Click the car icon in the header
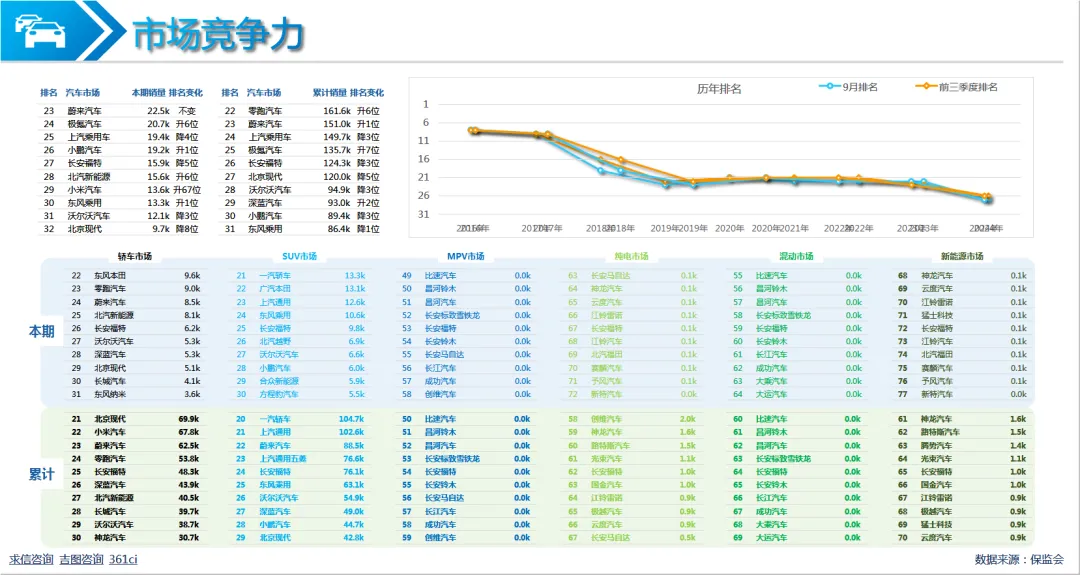This screenshot has height=575, width=1080. pos(40,32)
